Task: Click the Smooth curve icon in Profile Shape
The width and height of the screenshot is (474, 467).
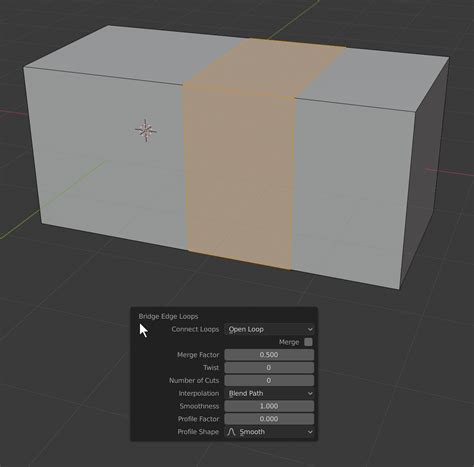Action: 231,432
